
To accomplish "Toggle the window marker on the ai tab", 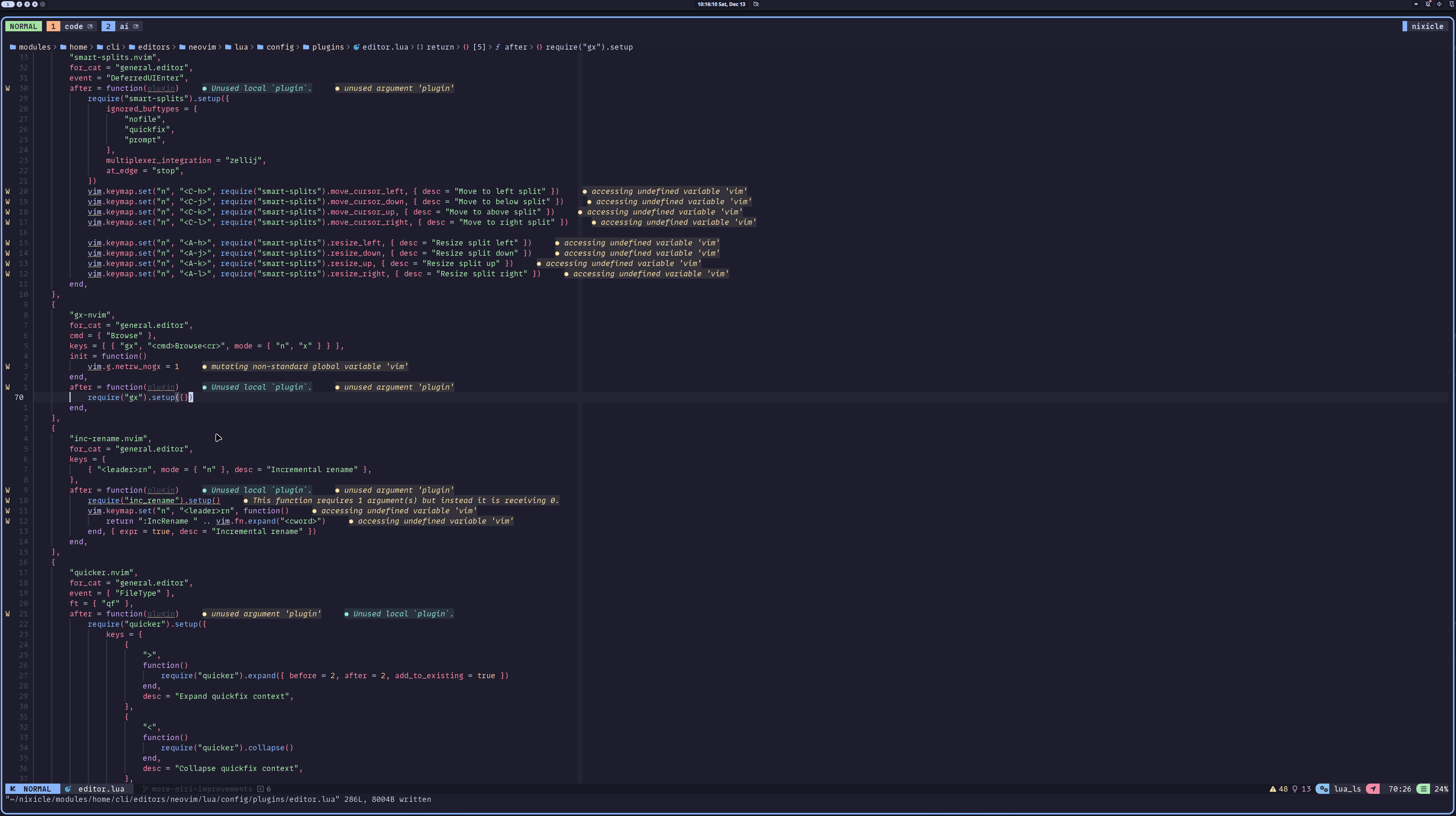I will 136,26.
